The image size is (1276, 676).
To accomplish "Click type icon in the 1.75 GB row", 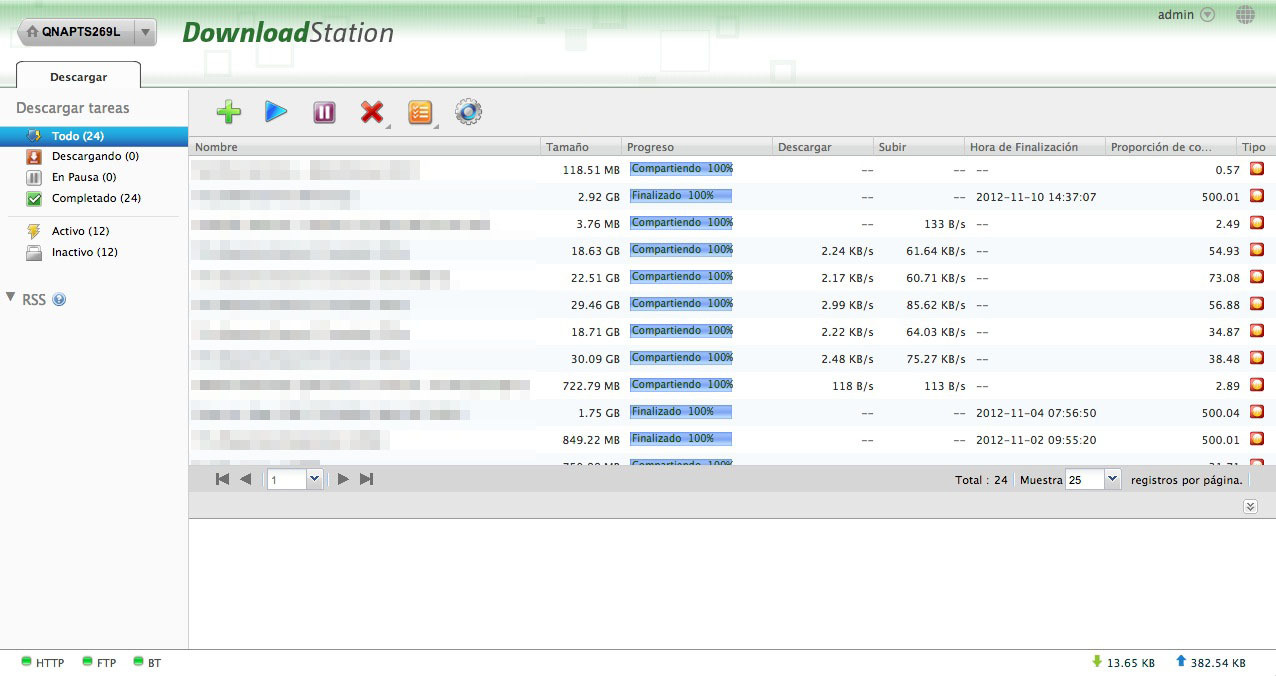I will [1257, 412].
